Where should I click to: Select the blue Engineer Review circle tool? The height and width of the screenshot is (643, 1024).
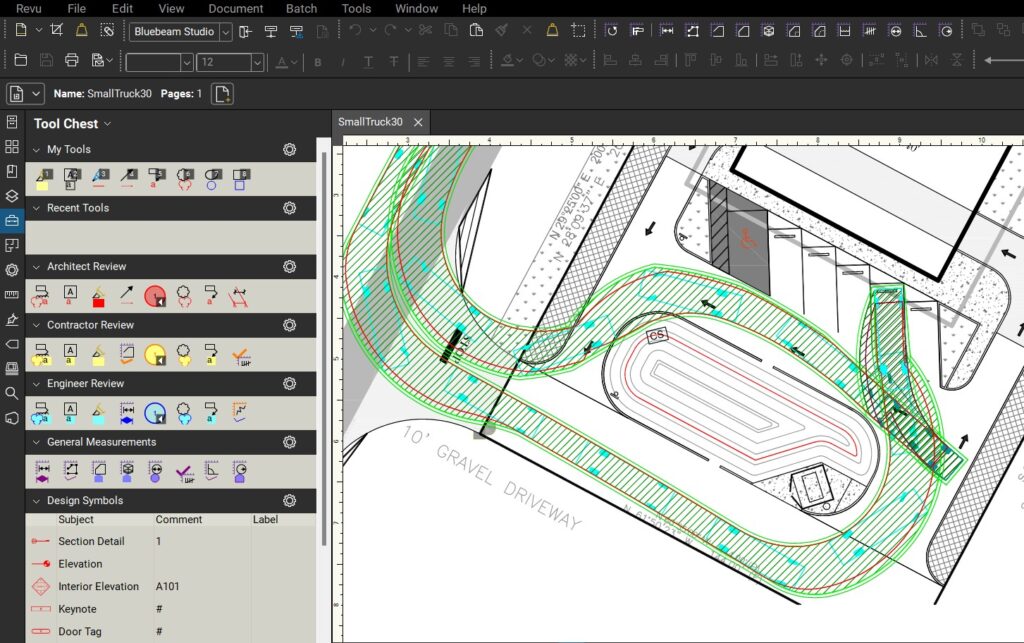click(154, 412)
